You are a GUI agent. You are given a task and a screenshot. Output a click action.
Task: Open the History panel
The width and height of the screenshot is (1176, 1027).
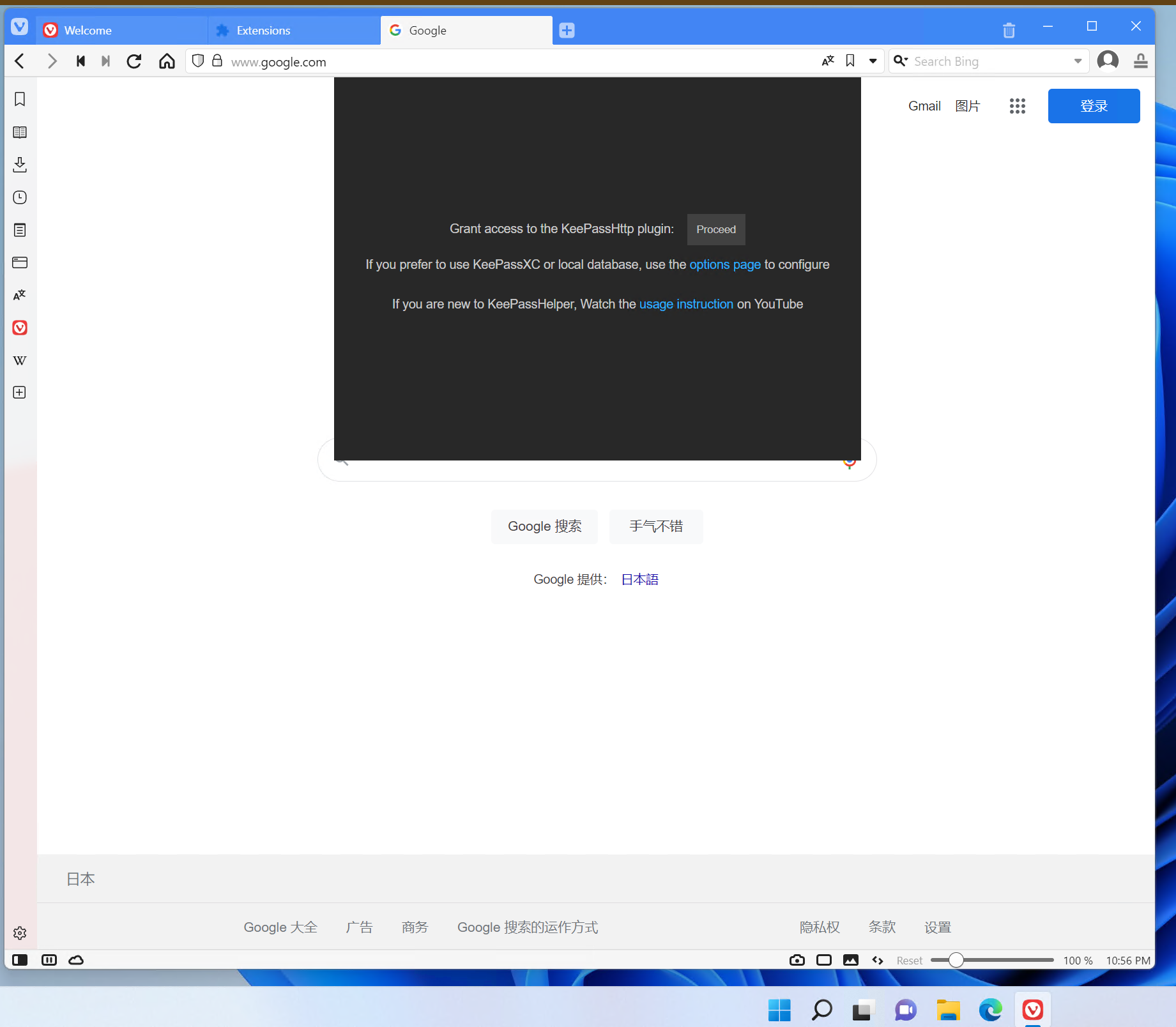(x=20, y=197)
